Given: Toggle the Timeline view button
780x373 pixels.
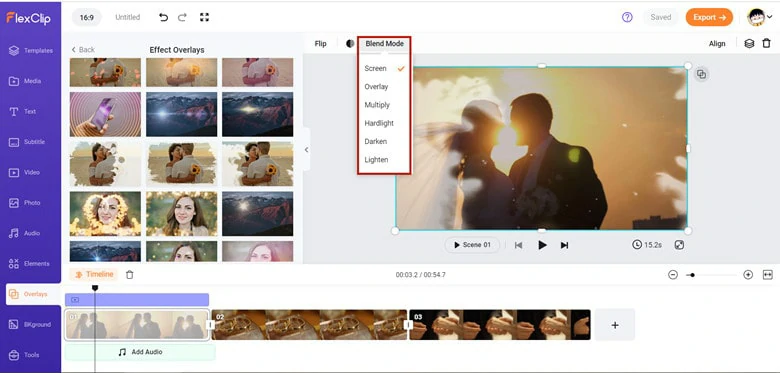Looking at the screenshot, I should click(x=94, y=275).
